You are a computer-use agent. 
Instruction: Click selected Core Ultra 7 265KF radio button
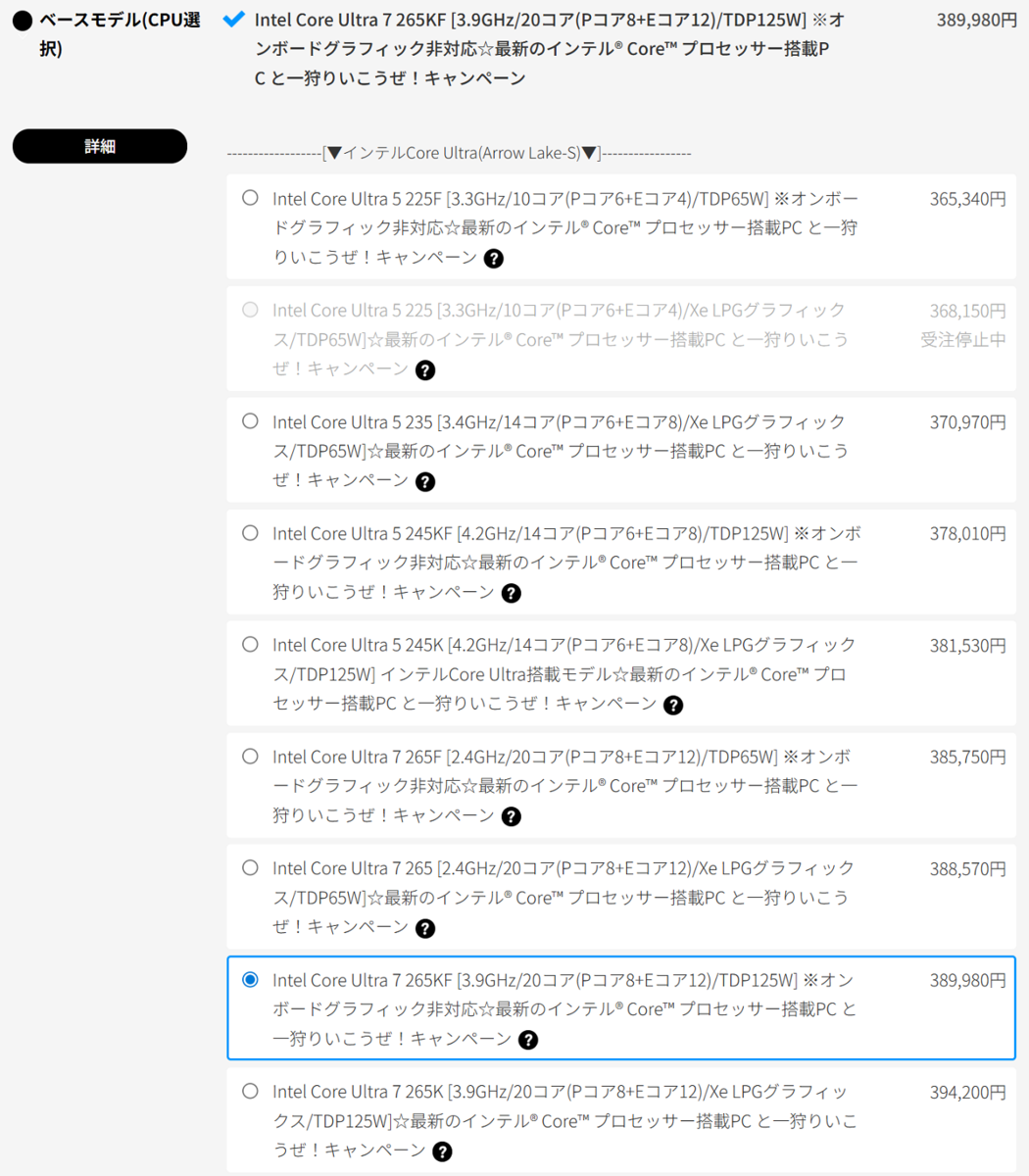[250, 980]
